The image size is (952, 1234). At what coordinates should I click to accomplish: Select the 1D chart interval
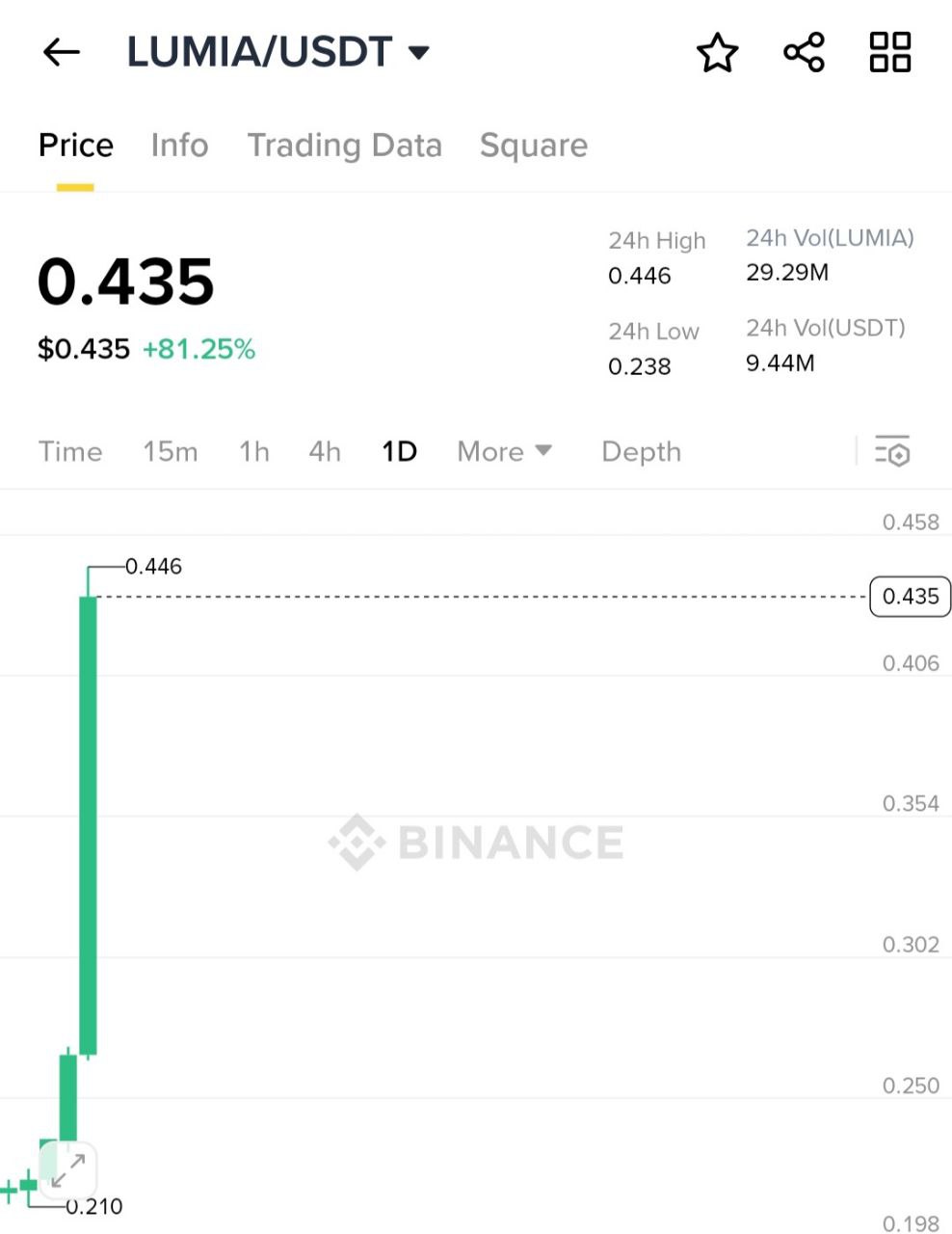click(399, 451)
